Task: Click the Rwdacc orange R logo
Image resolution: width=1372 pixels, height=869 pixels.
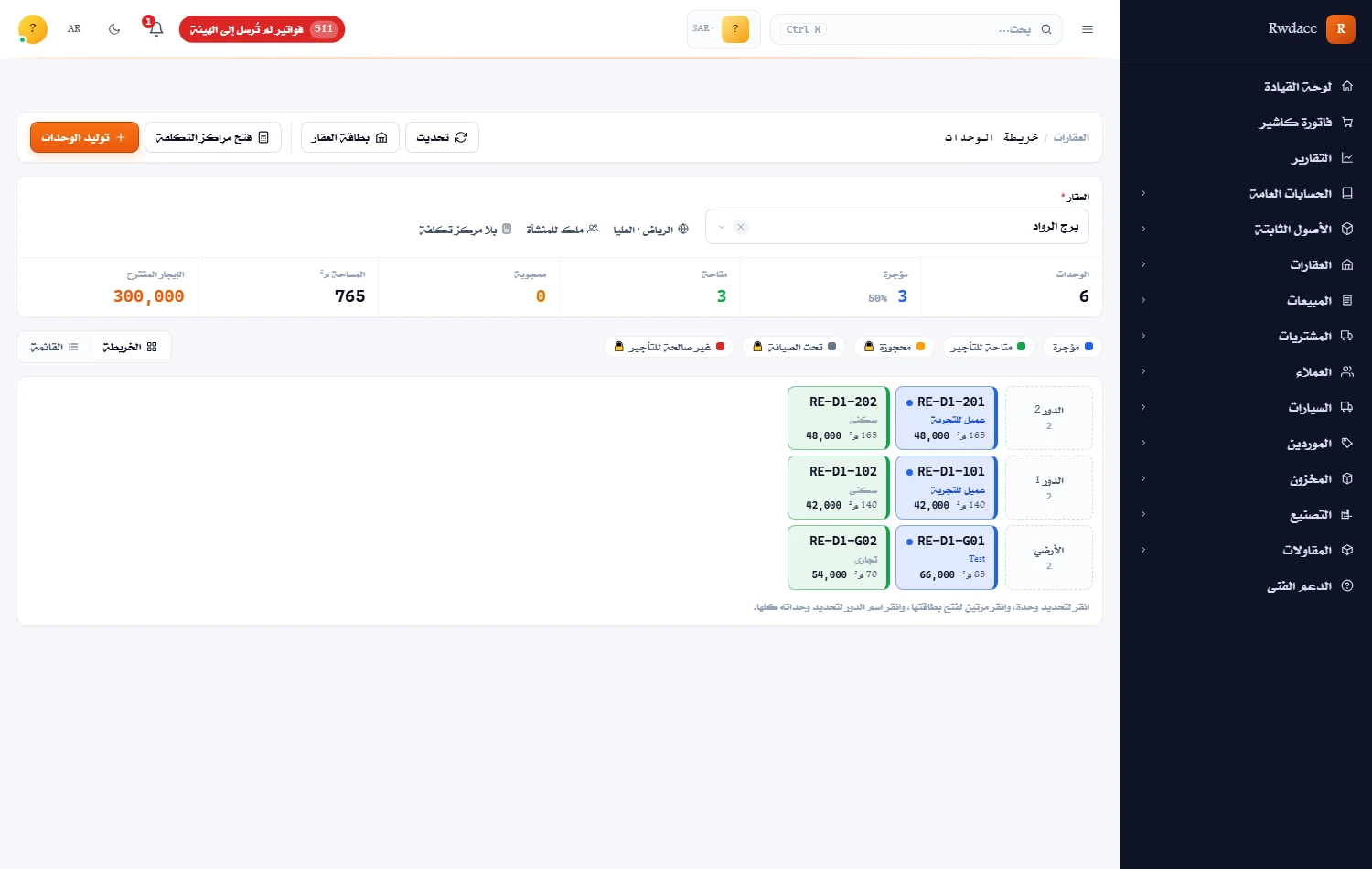Action: [x=1341, y=28]
